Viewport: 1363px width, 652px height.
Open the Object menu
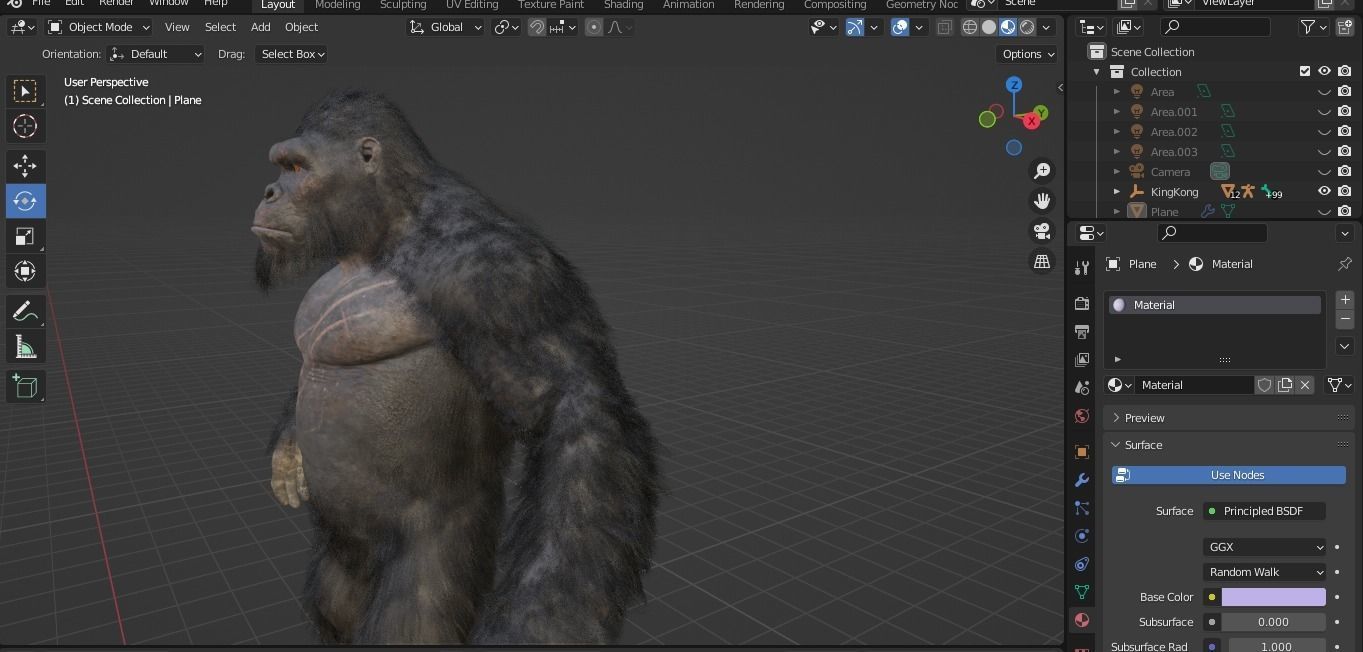coord(301,27)
